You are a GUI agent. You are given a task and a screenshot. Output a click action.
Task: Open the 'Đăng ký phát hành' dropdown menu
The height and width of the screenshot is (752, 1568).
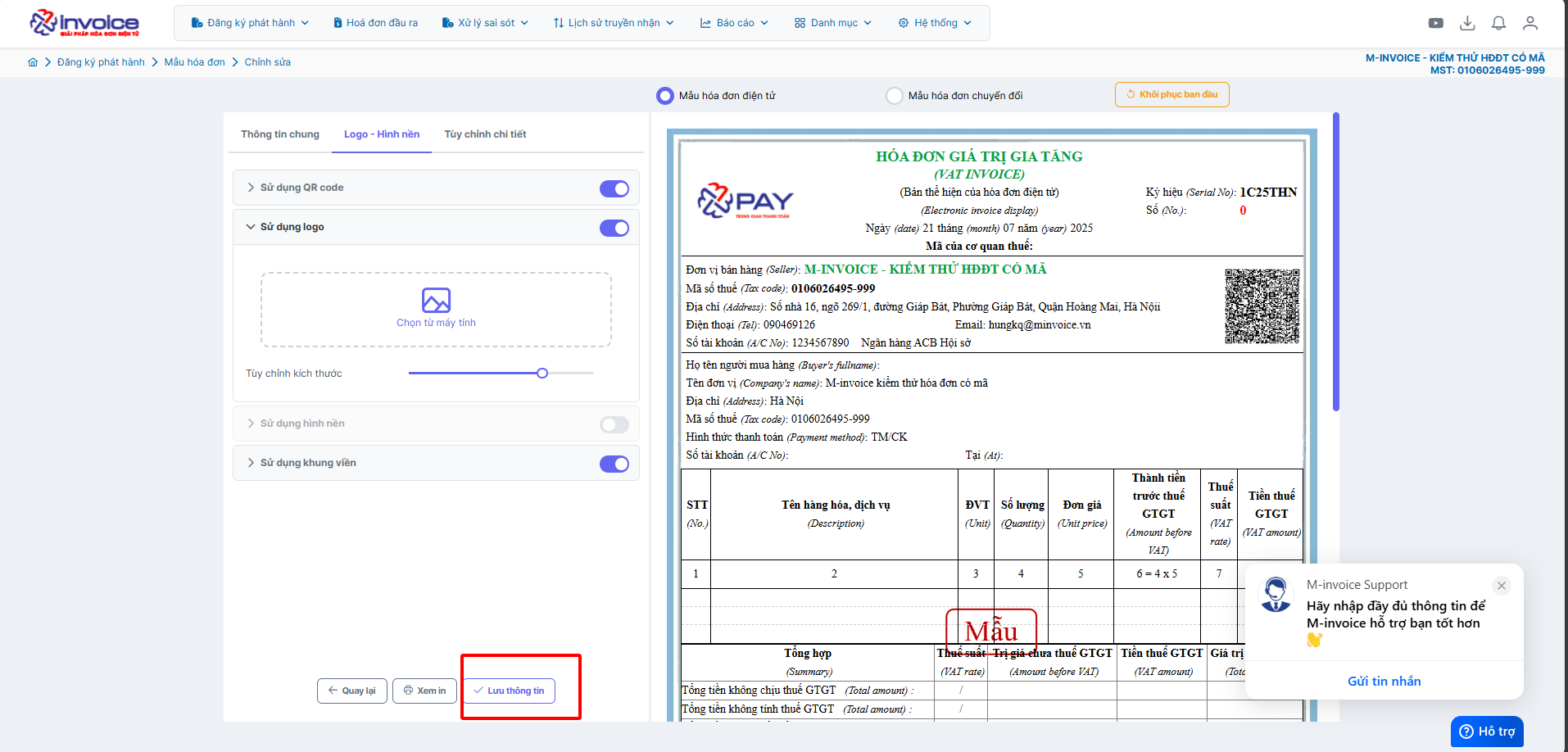(x=250, y=23)
